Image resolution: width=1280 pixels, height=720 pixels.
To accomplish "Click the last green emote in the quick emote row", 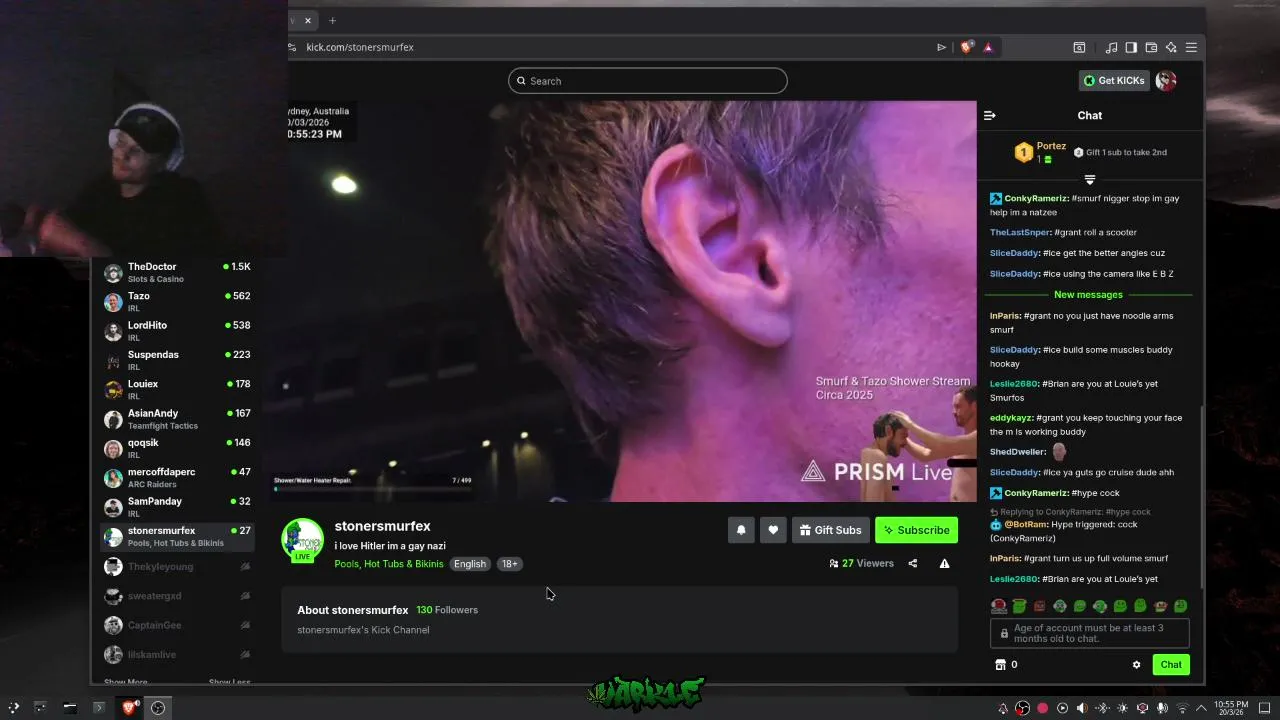I will click(1181, 606).
